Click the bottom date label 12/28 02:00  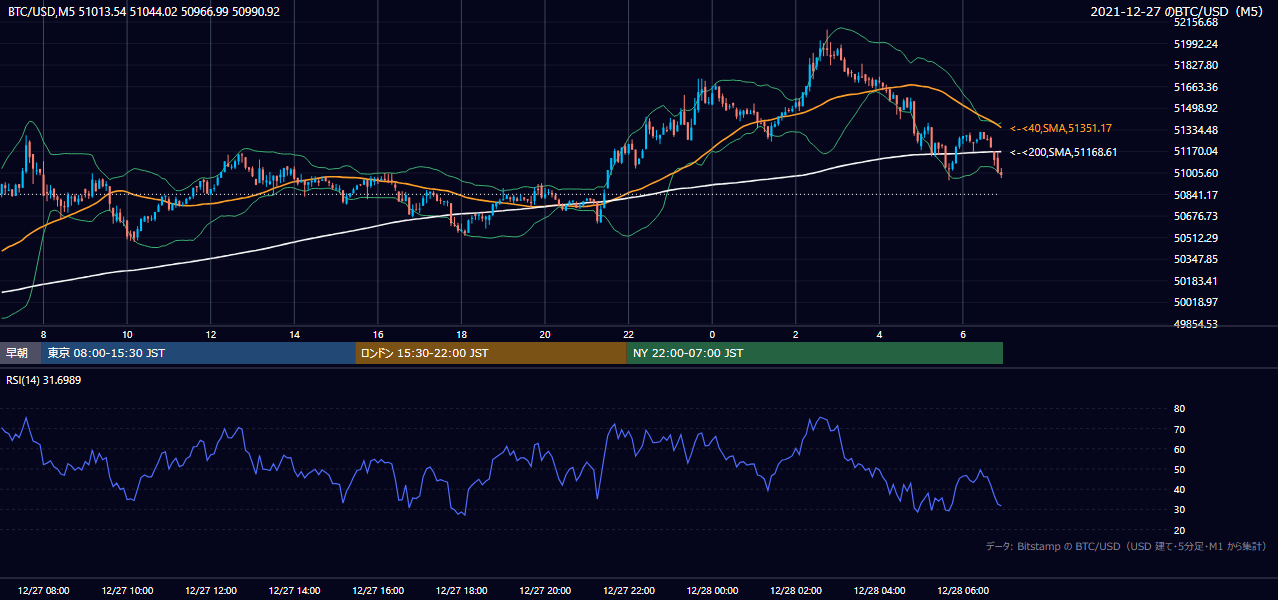[x=795, y=591]
